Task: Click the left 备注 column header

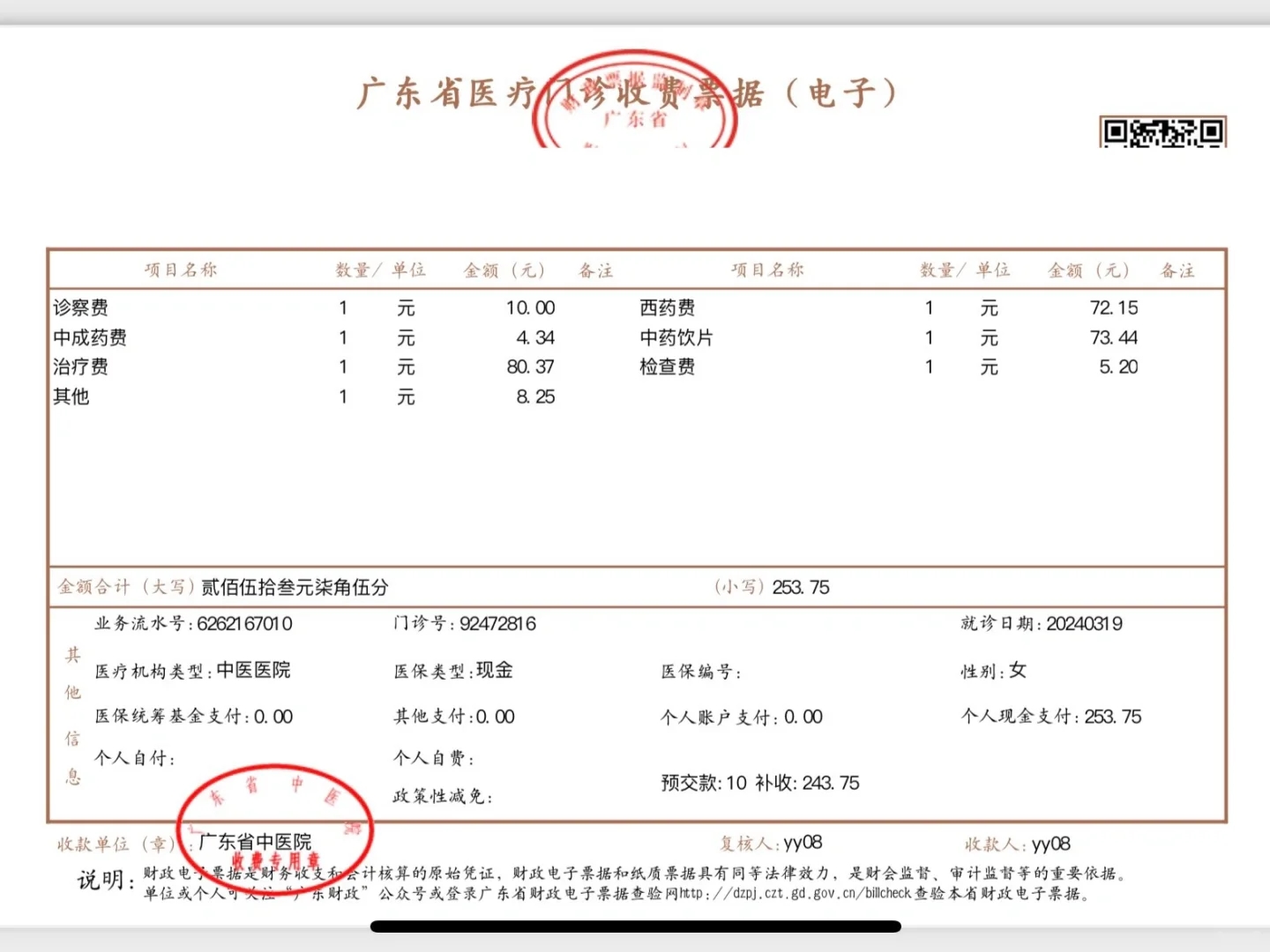Action: click(x=595, y=271)
